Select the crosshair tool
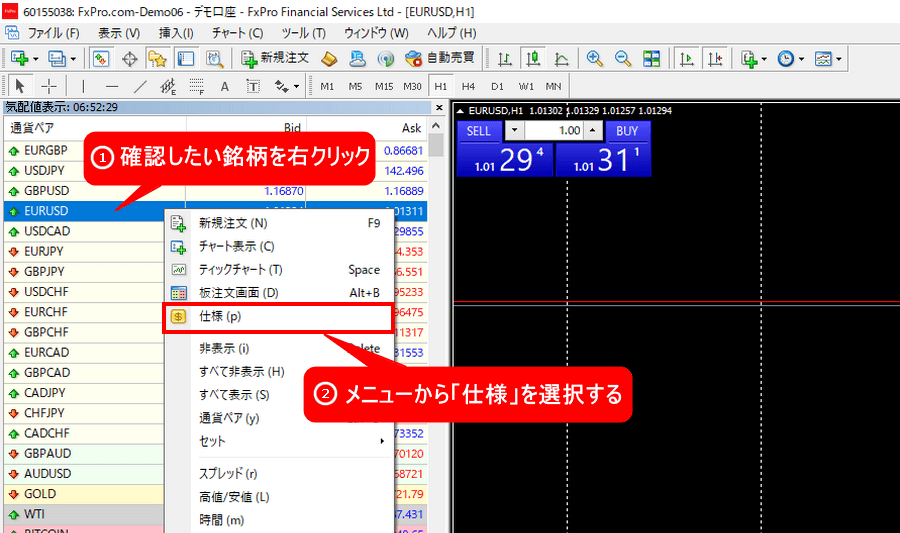 point(49,87)
